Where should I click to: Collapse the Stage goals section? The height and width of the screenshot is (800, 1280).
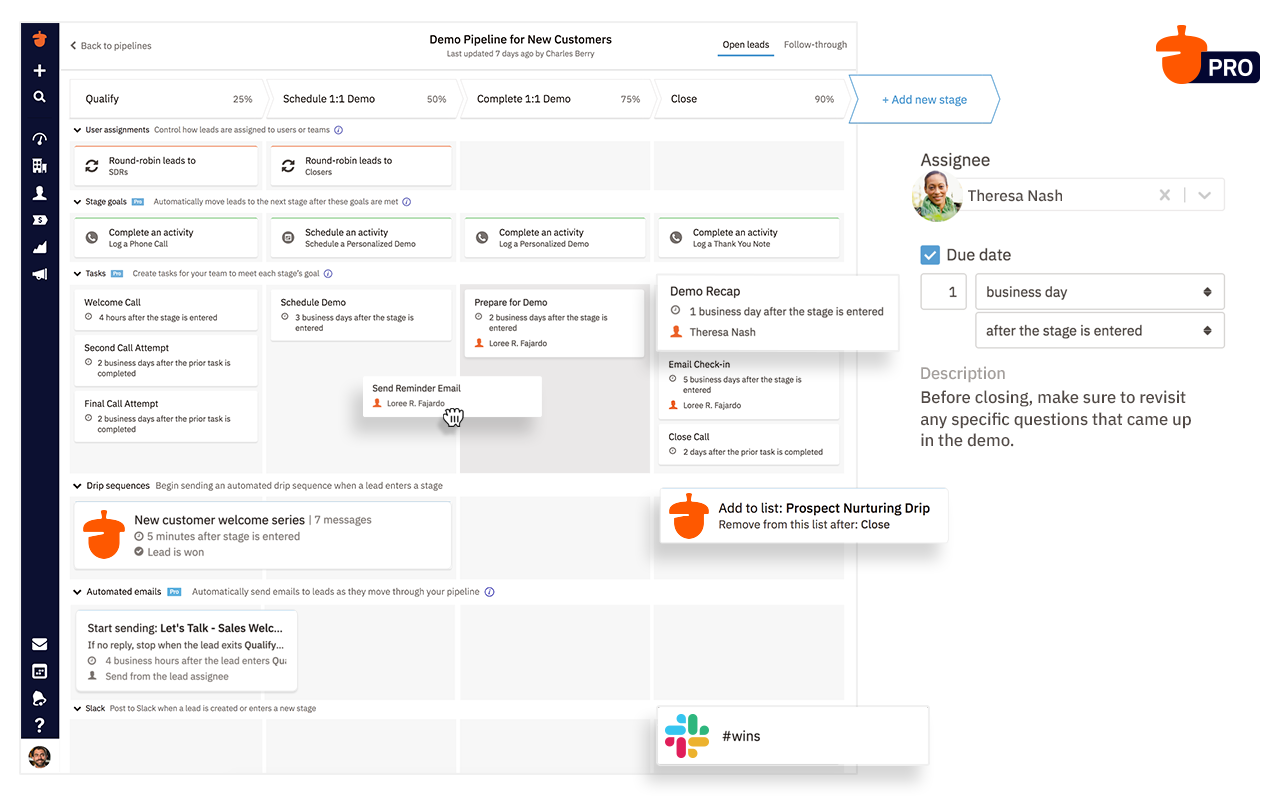click(x=78, y=202)
